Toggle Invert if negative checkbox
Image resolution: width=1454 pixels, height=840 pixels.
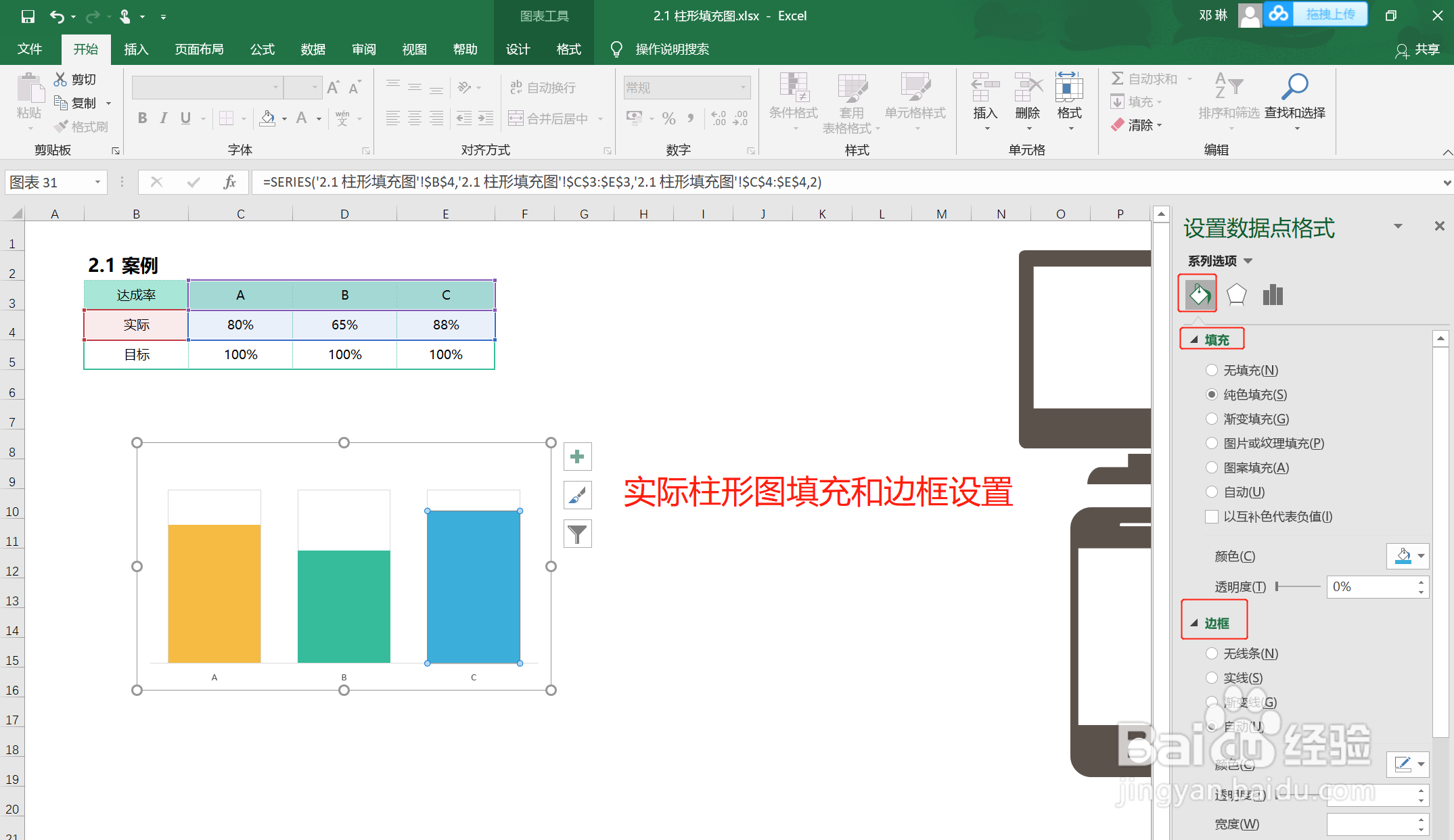(x=1211, y=517)
